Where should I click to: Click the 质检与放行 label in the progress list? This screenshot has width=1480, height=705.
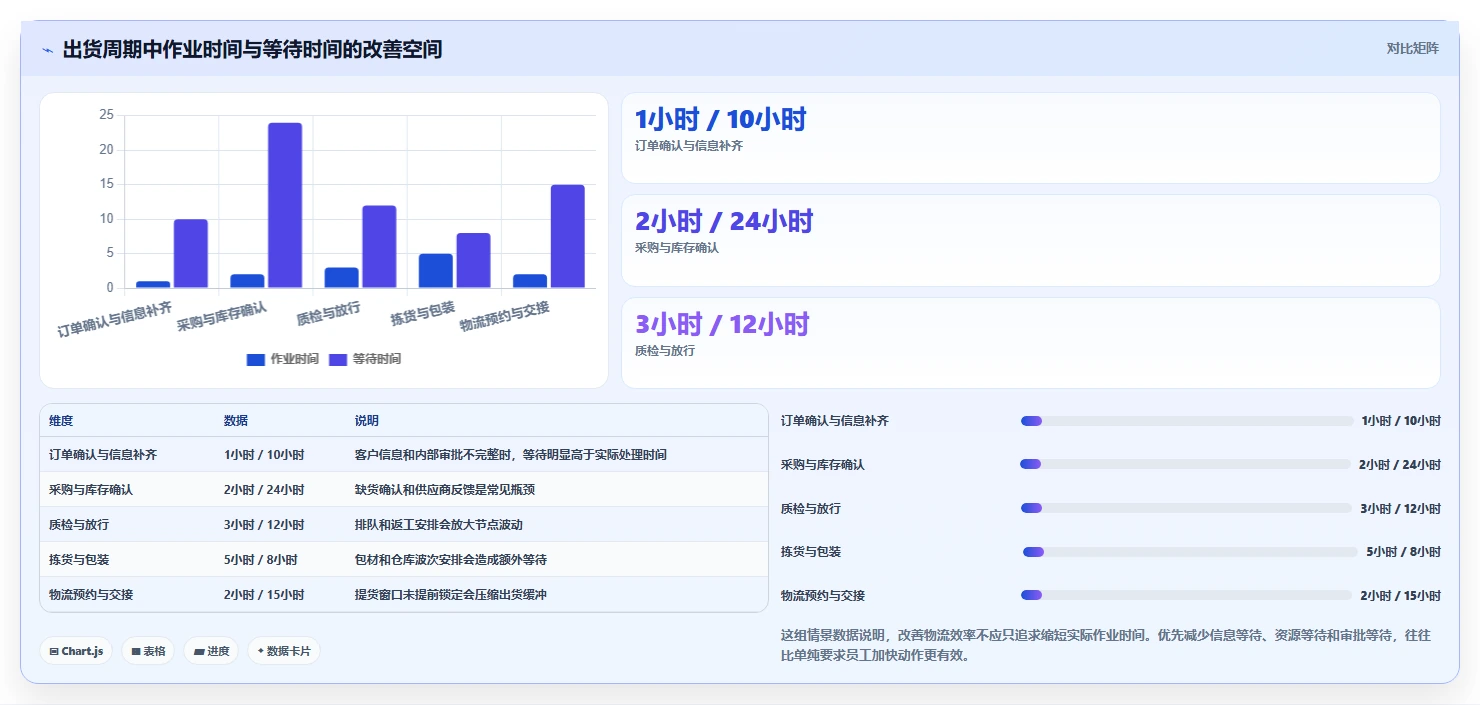click(x=811, y=508)
